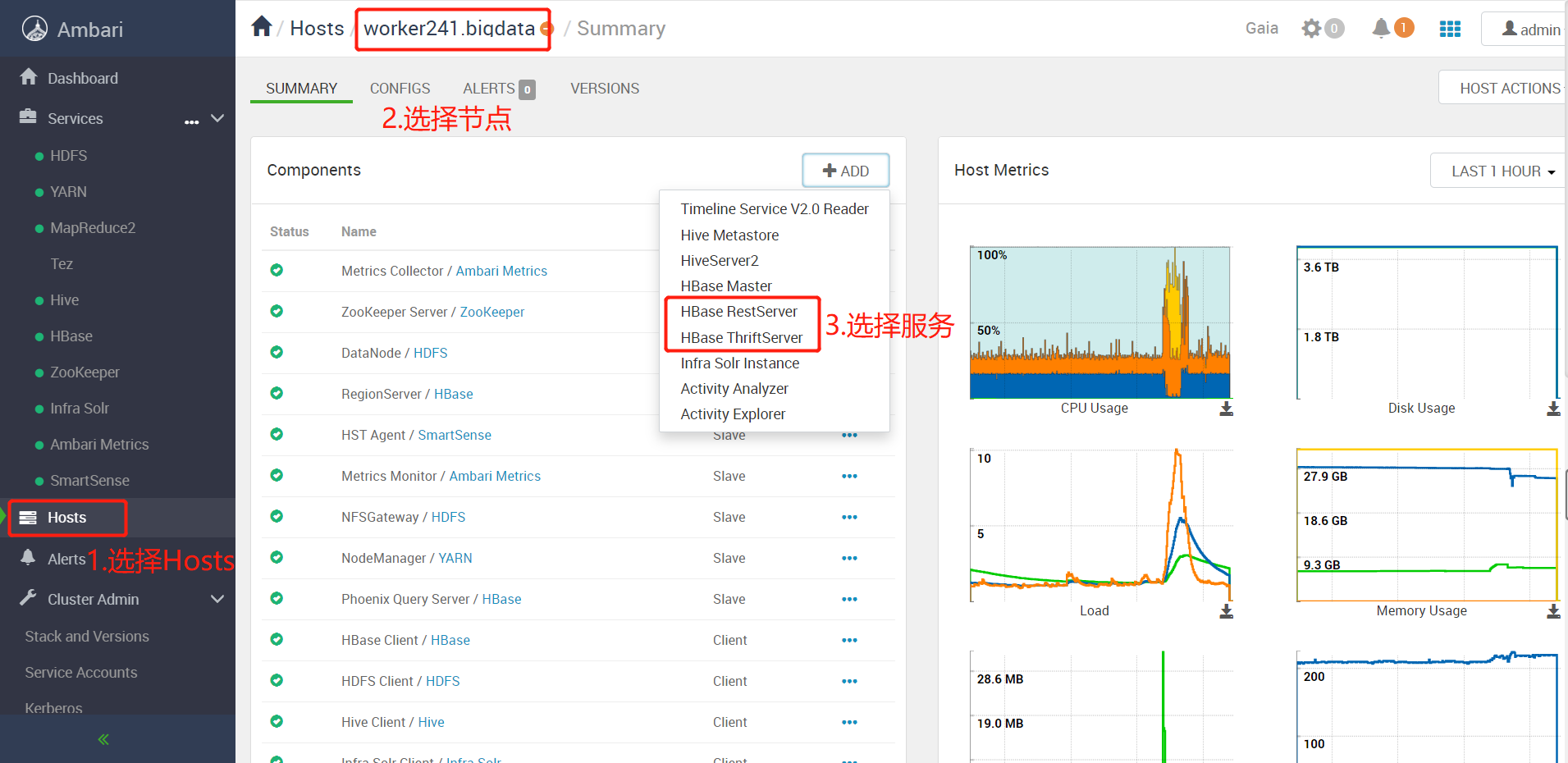The width and height of the screenshot is (1568, 763).
Task: Open SmartSense link beside HST Agent
Action: pyautogui.click(x=455, y=435)
